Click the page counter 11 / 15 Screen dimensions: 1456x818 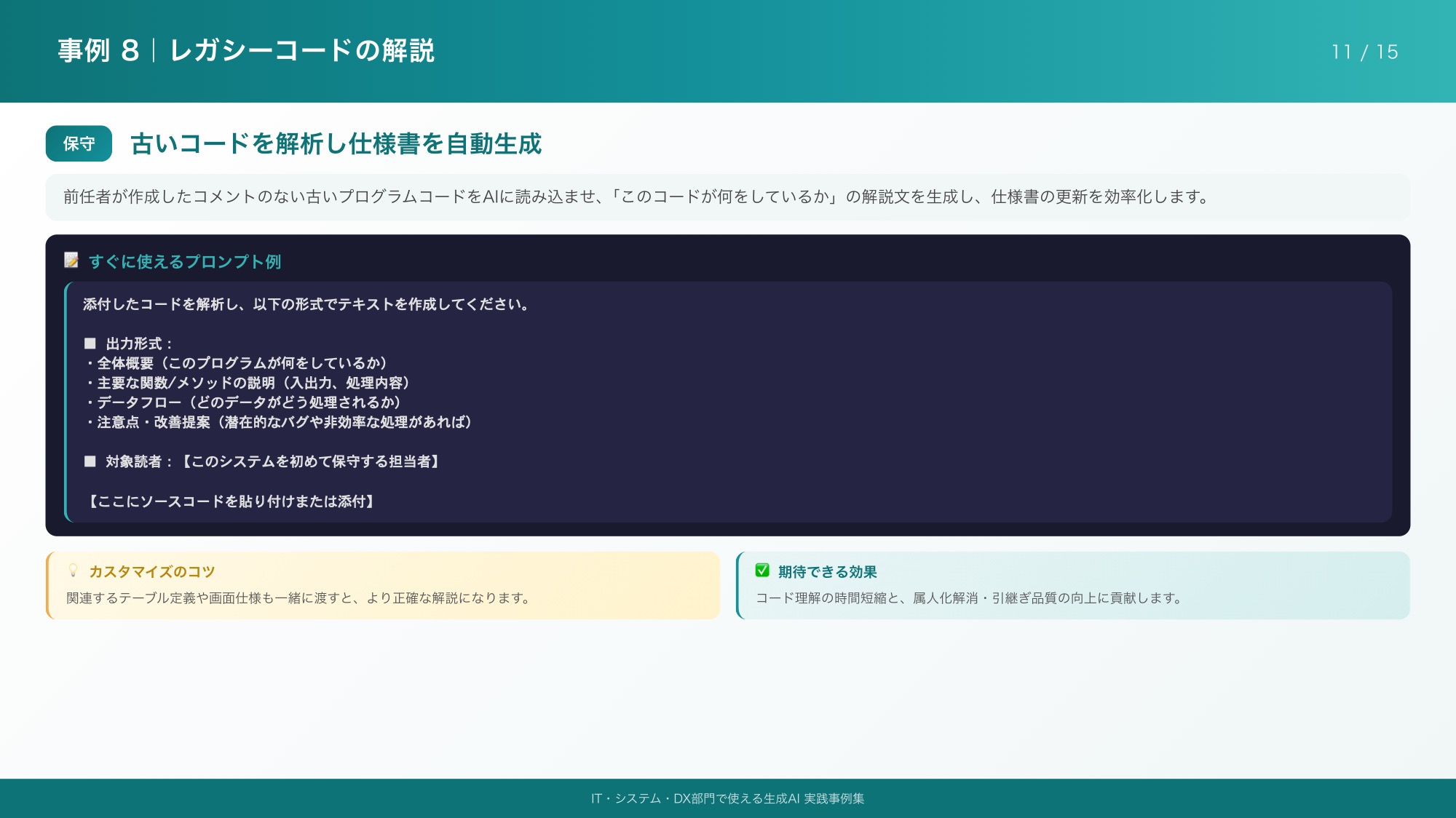1364,52
